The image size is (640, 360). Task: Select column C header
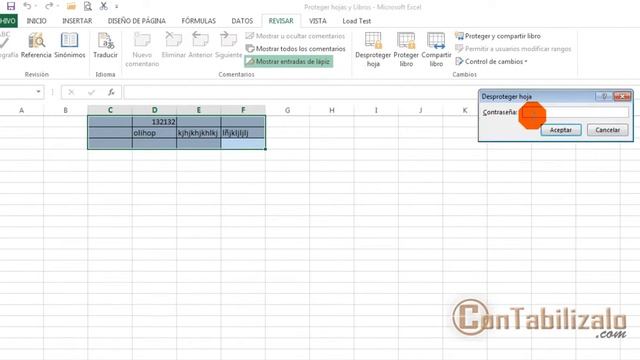pos(110,110)
